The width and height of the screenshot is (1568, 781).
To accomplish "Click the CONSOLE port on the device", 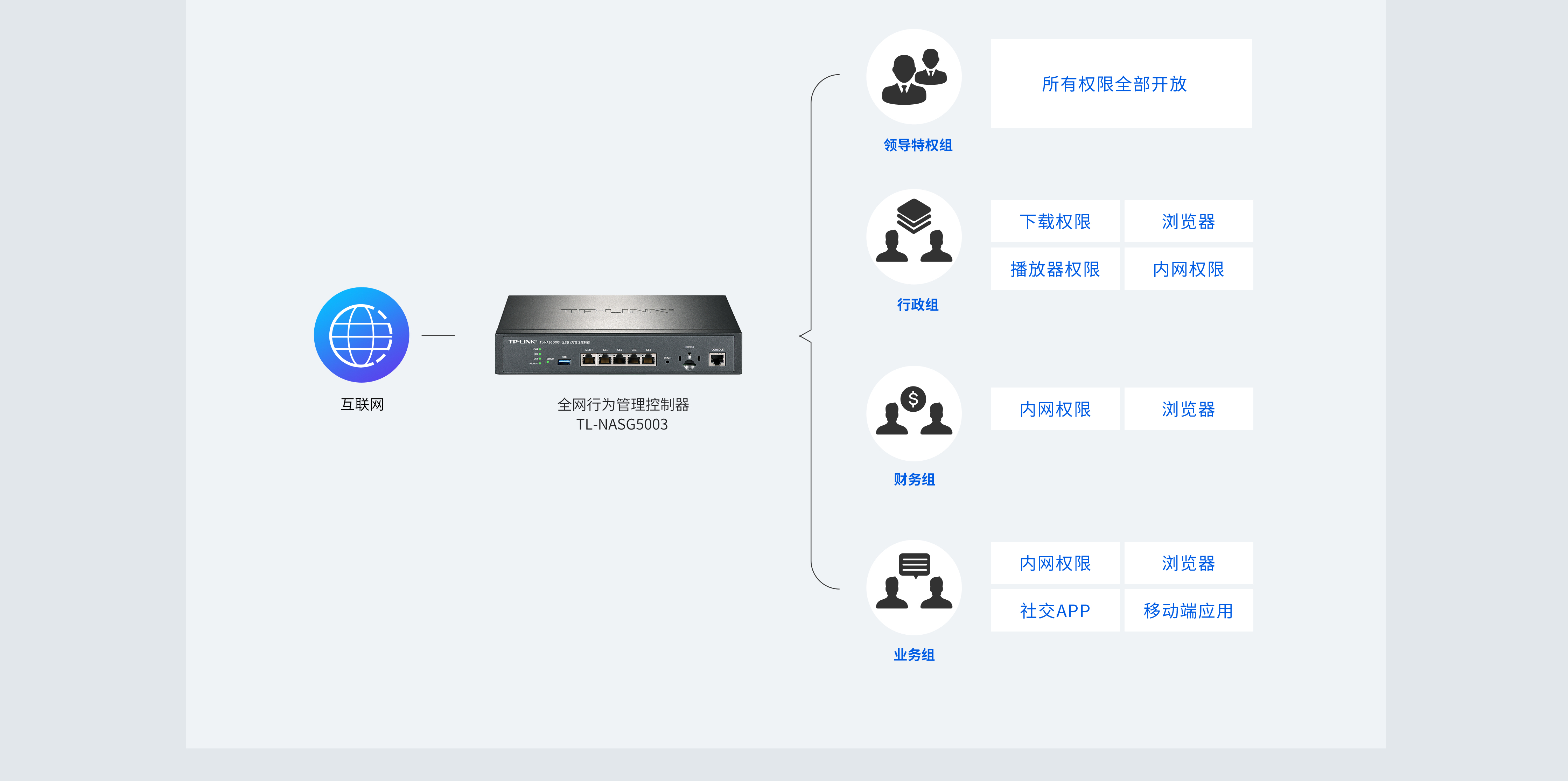I will (717, 359).
